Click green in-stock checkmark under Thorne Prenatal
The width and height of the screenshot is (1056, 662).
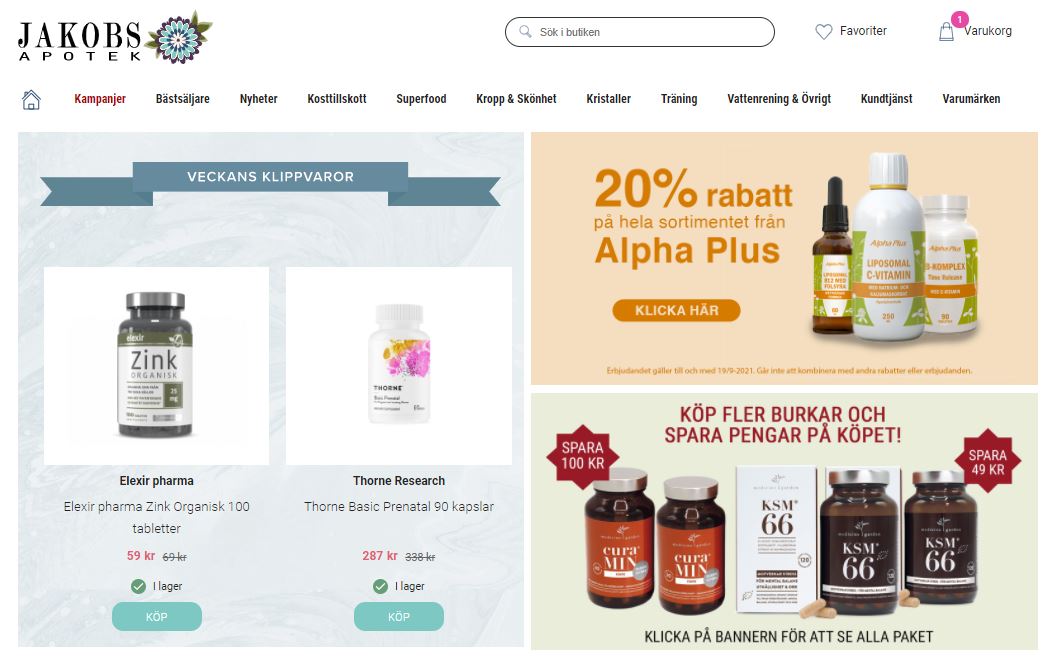click(381, 586)
